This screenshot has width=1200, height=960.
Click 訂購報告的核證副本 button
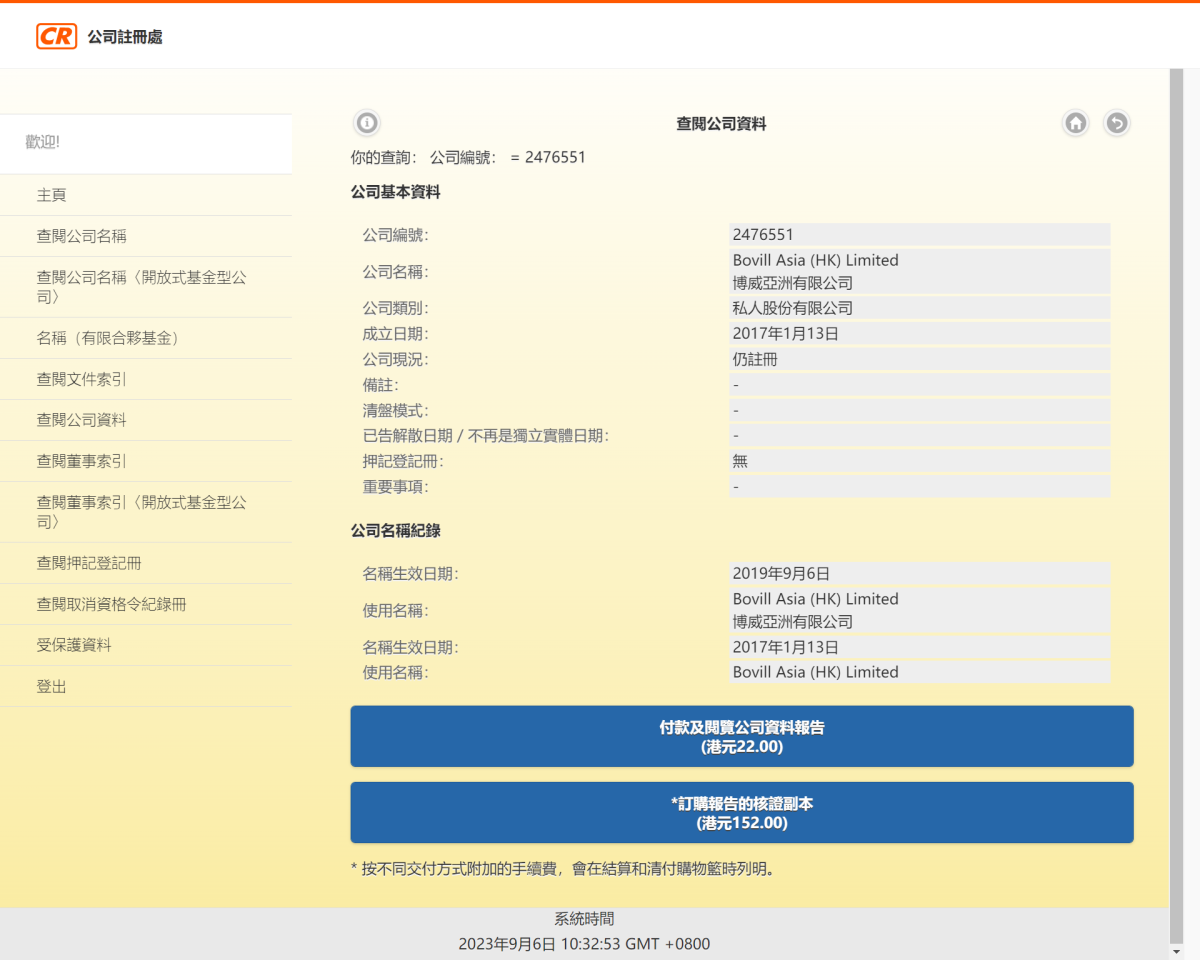pos(740,812)
